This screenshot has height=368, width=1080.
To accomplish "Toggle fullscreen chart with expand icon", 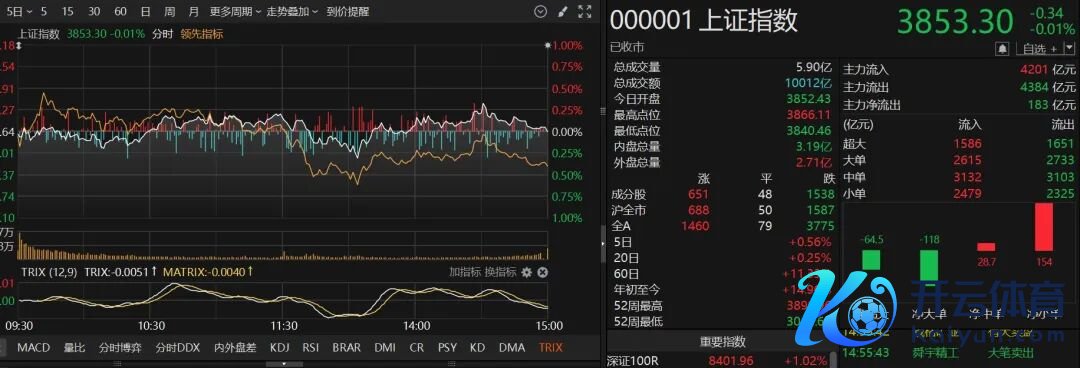I will point(584,12).
